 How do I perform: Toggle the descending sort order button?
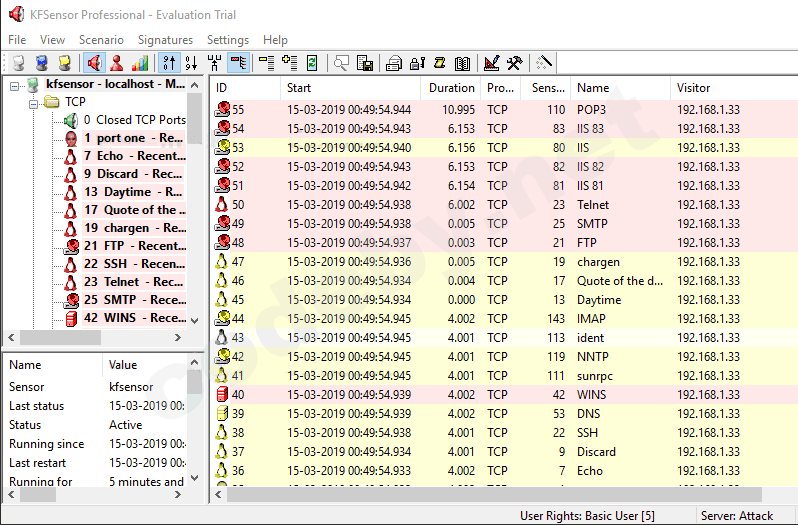point(190,63)
